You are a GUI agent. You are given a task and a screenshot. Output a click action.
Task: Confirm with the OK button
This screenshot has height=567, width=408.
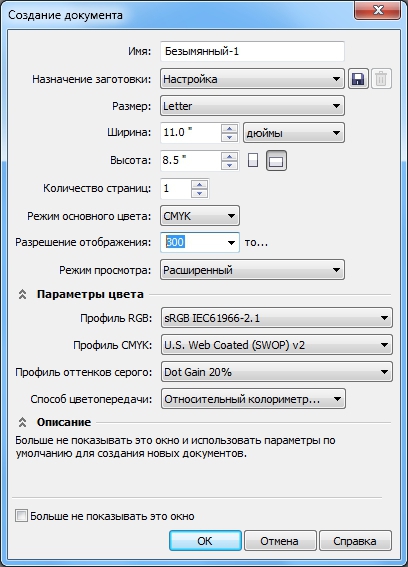point(205,541)
